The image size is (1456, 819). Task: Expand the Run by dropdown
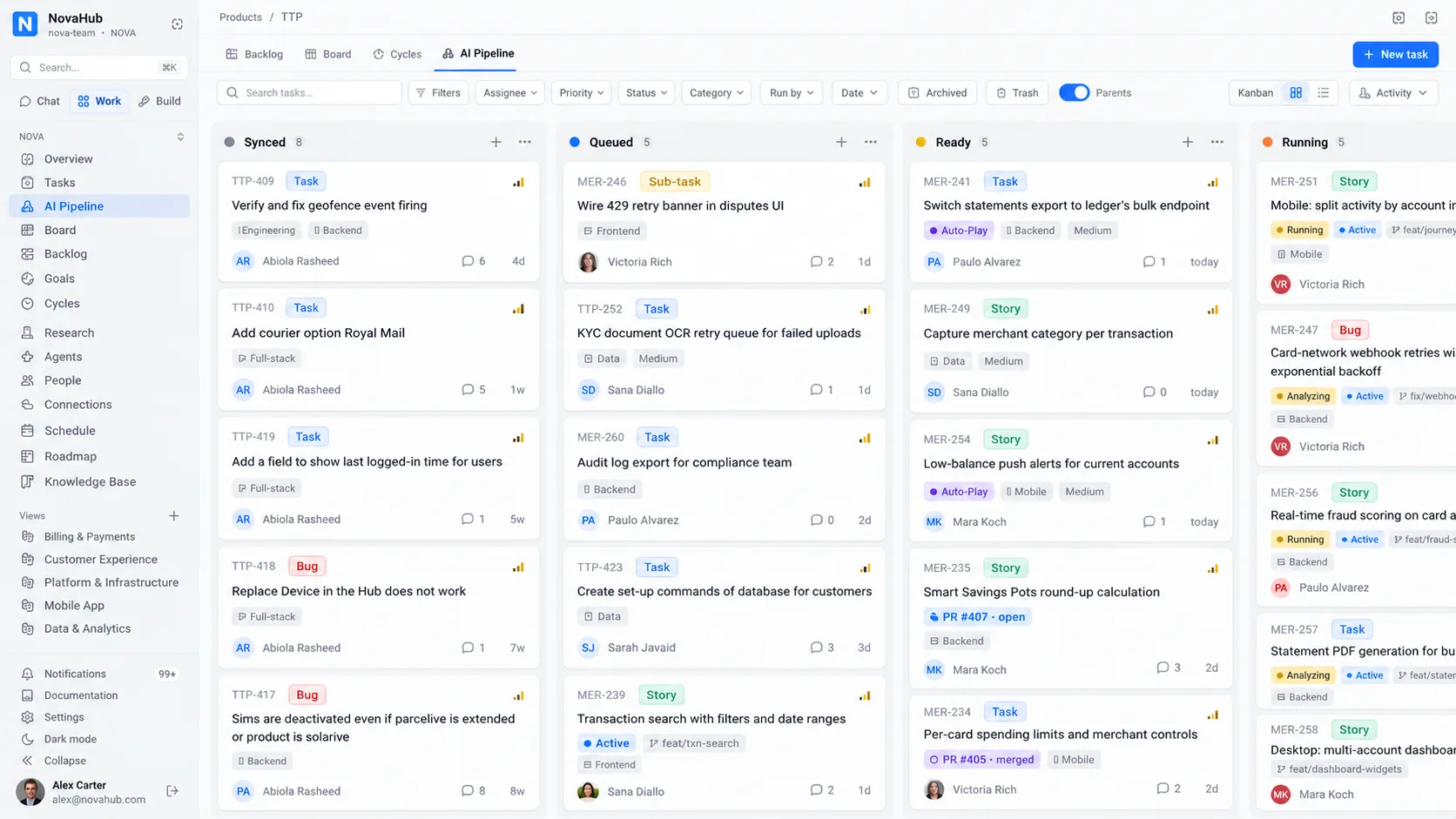(792, 93)
